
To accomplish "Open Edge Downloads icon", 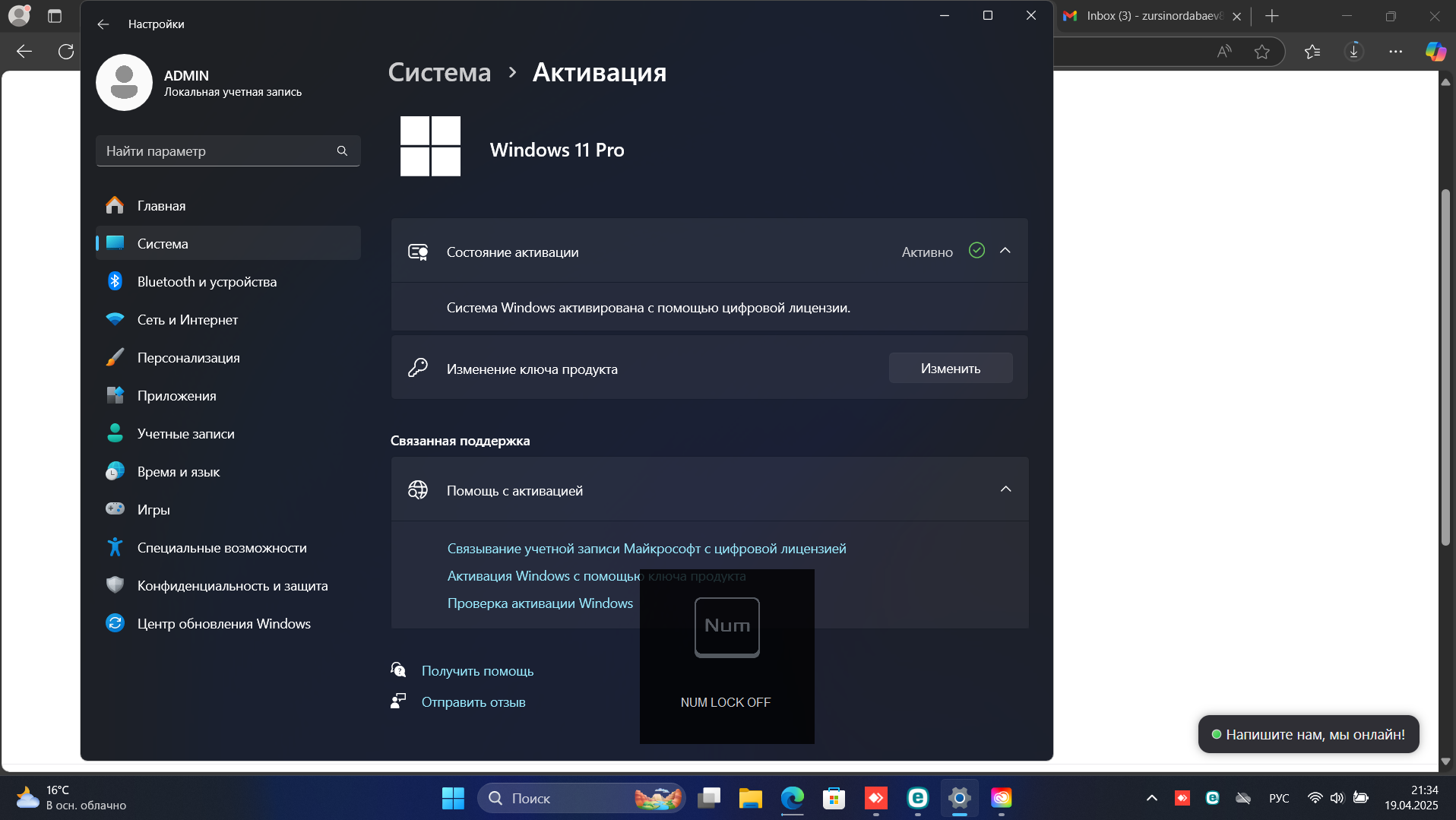I will coord(1354,52).
